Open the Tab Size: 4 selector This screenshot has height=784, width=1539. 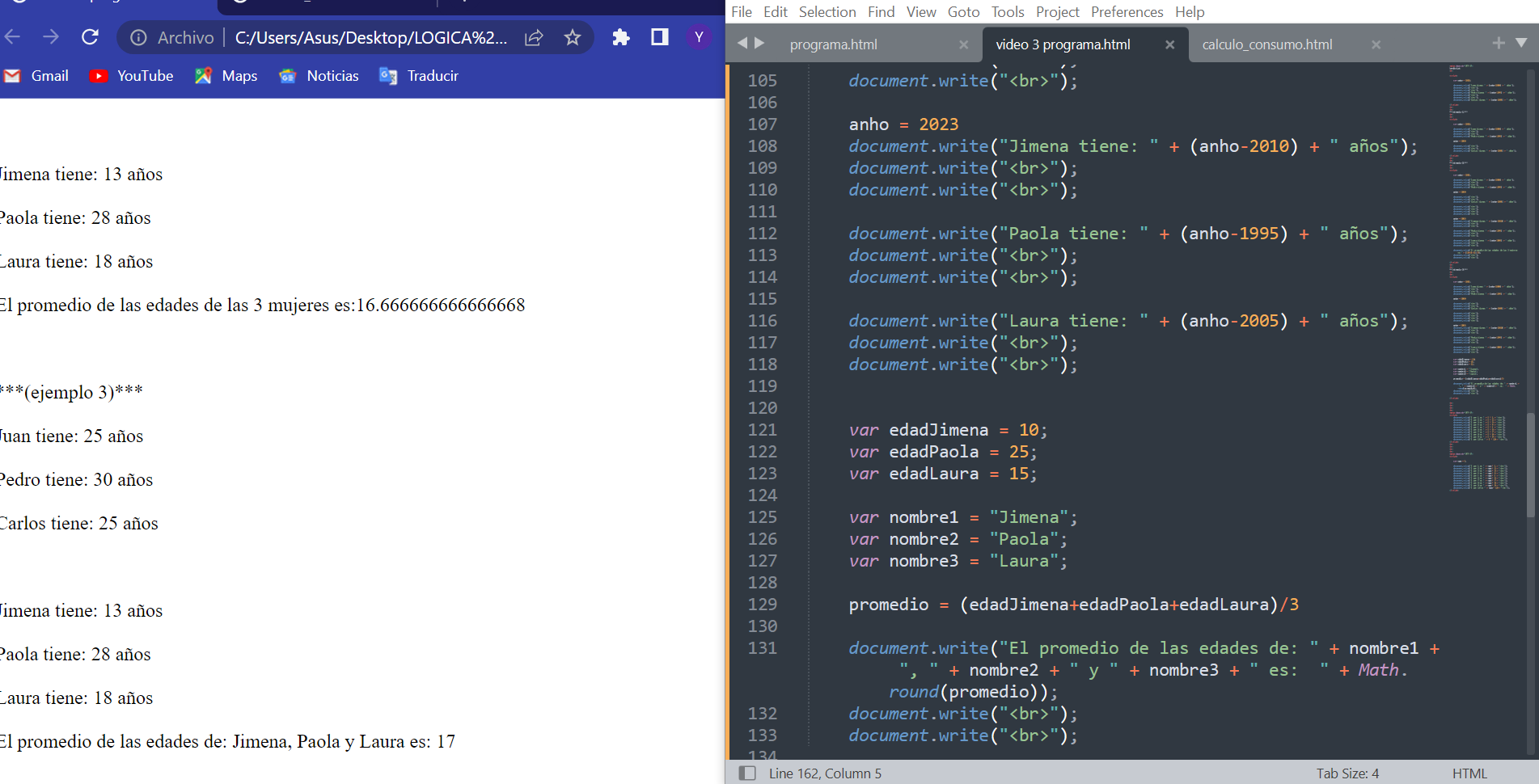1347,773
